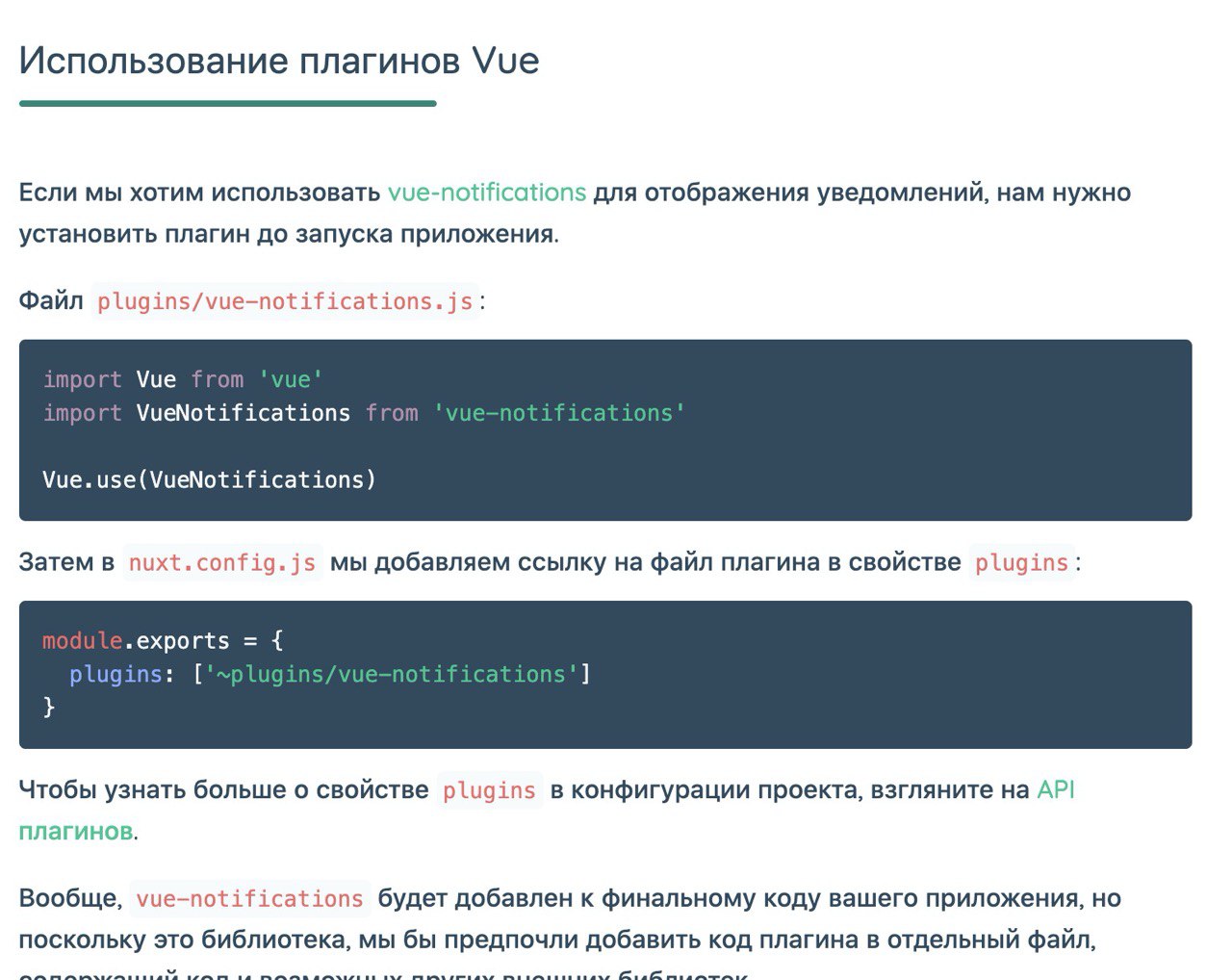1232x980 pixels.
Task: Click code line module.exports = {
Action: [x=163, y=641]
